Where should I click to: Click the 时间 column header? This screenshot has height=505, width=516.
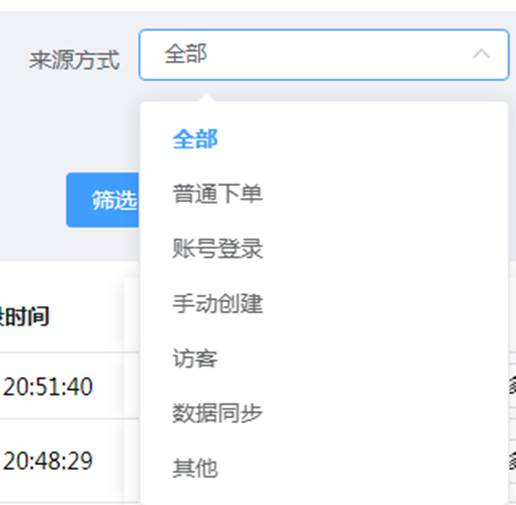coord(25,316)
